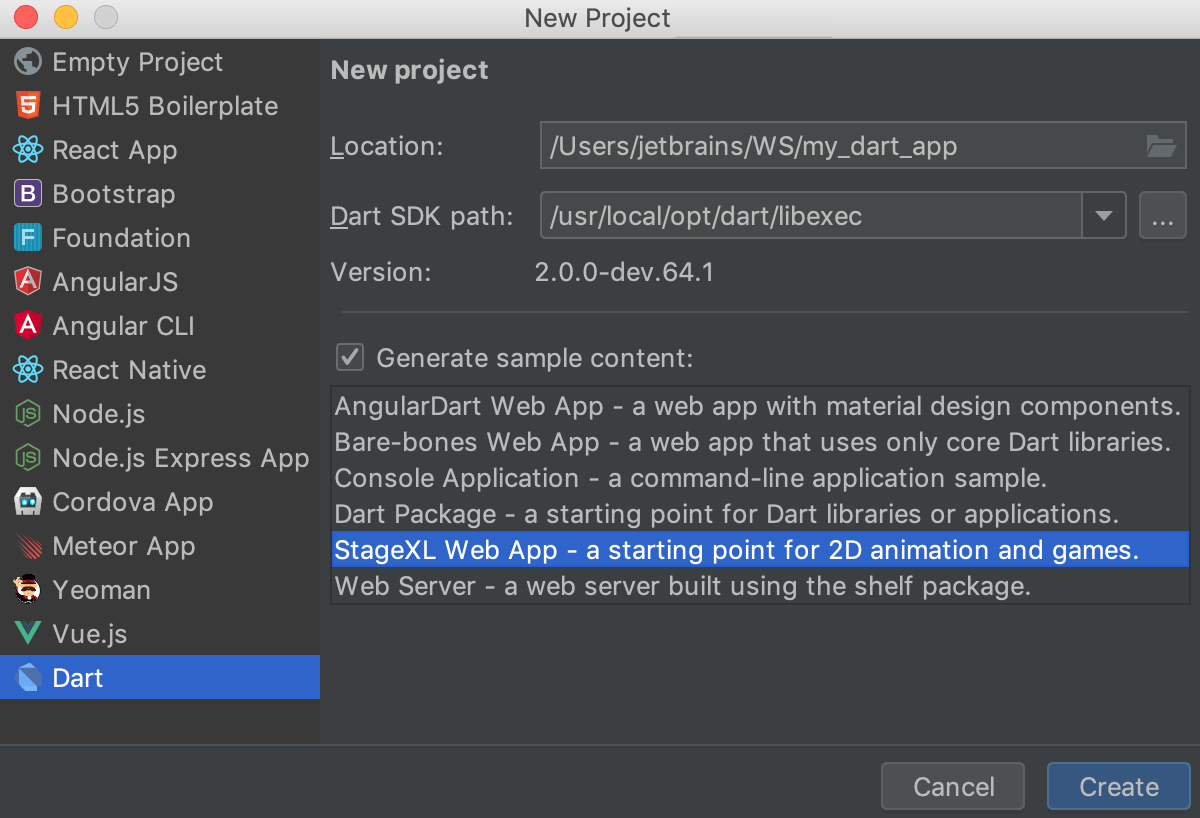1200x818 pixels.
Task: Choose AngularJS project type label
Action: coord(115,282)
